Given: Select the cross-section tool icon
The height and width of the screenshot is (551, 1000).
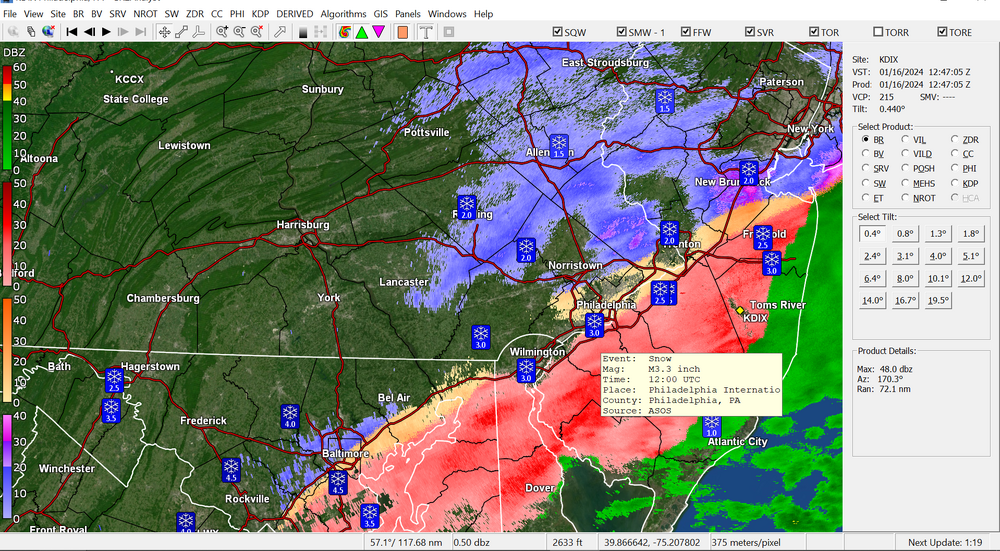Looking at the screenshot, I should (x=198, y=31).
